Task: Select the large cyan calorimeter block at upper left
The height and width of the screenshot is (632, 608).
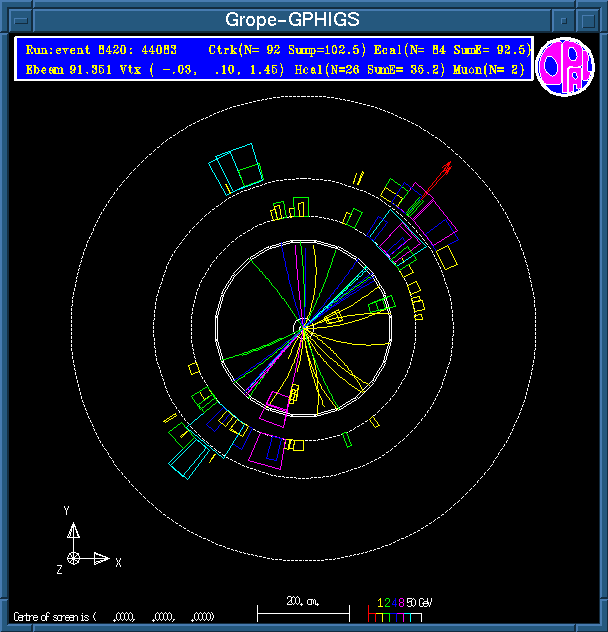Action: click(236, 167)
